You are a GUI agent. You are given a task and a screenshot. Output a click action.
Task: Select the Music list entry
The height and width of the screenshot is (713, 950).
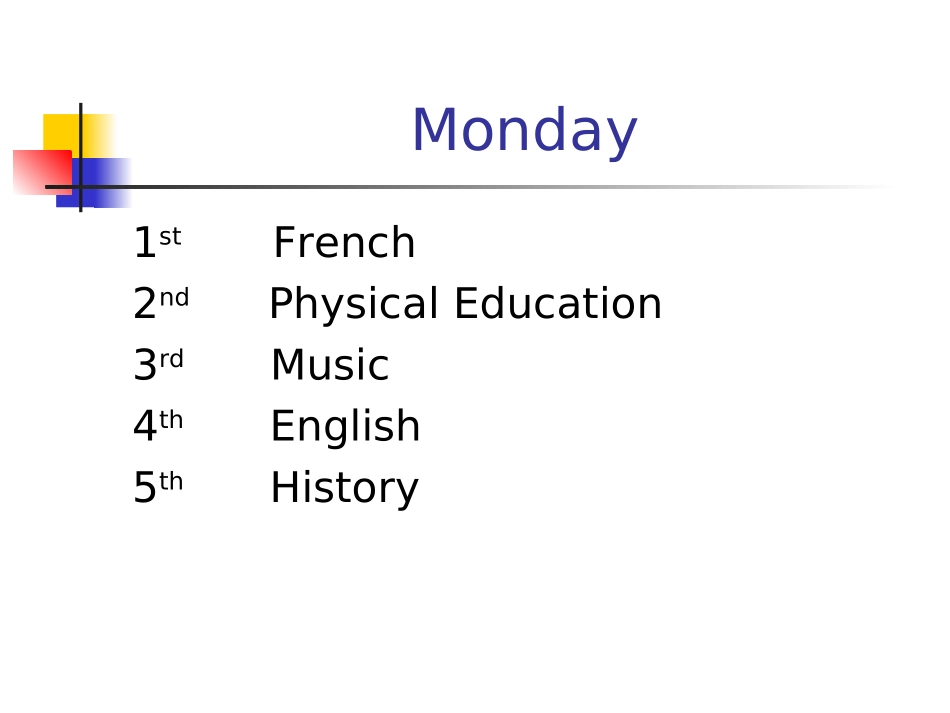click(330, 365)
